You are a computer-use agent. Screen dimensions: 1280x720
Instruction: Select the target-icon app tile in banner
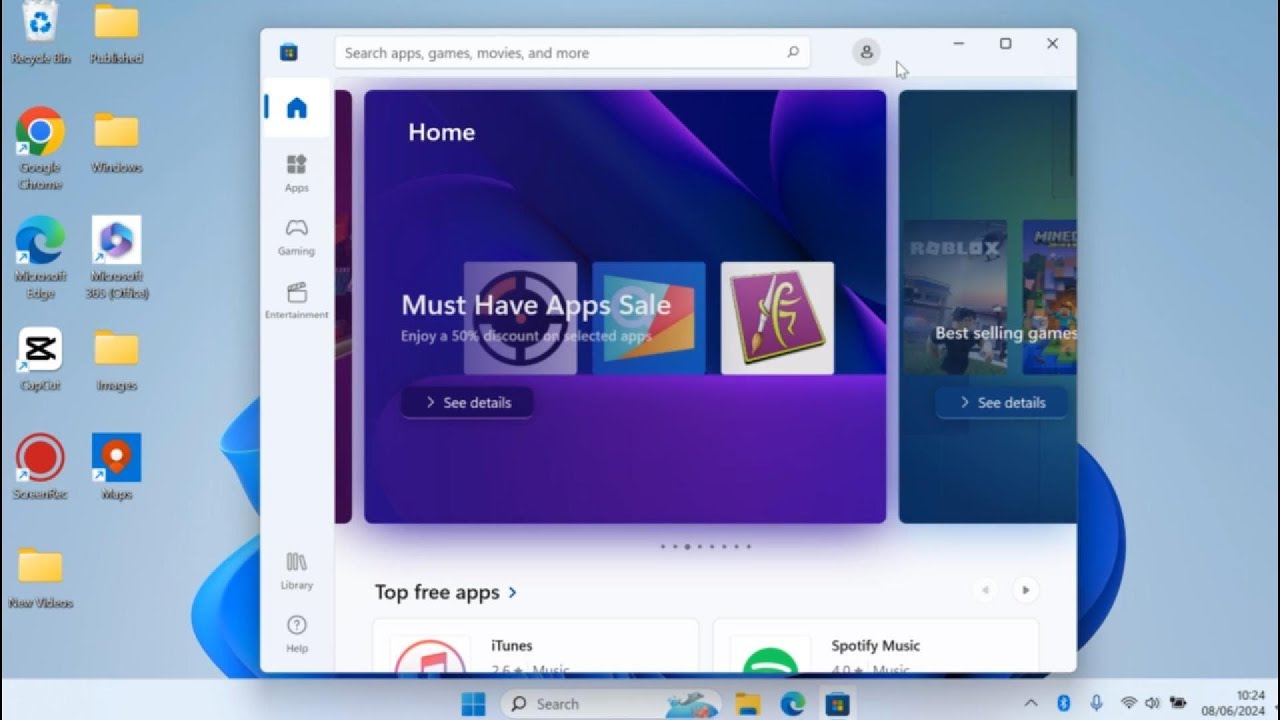520,318
